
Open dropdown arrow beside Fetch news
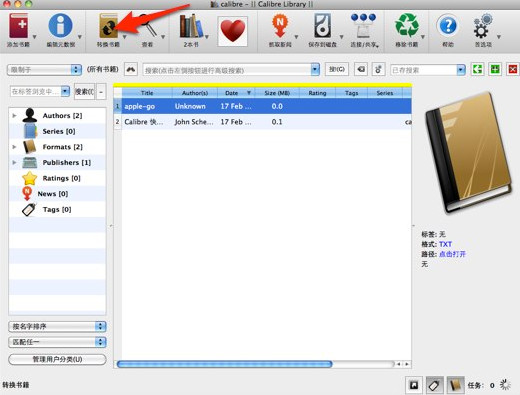pyautogui.click(x=296, y=37)
